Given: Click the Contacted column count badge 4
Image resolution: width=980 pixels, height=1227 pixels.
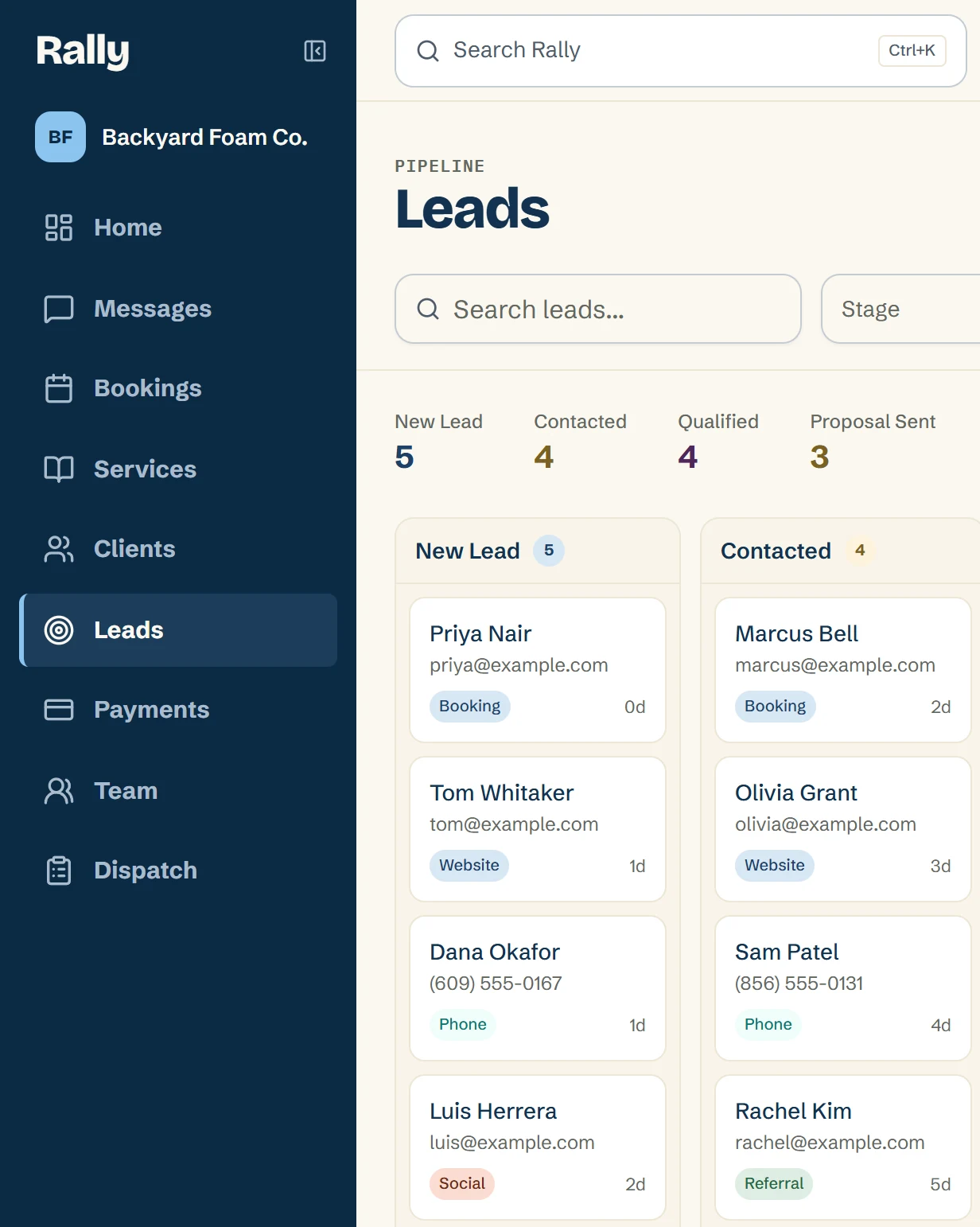Looking at the screenshot, I should tap(860, 551).
